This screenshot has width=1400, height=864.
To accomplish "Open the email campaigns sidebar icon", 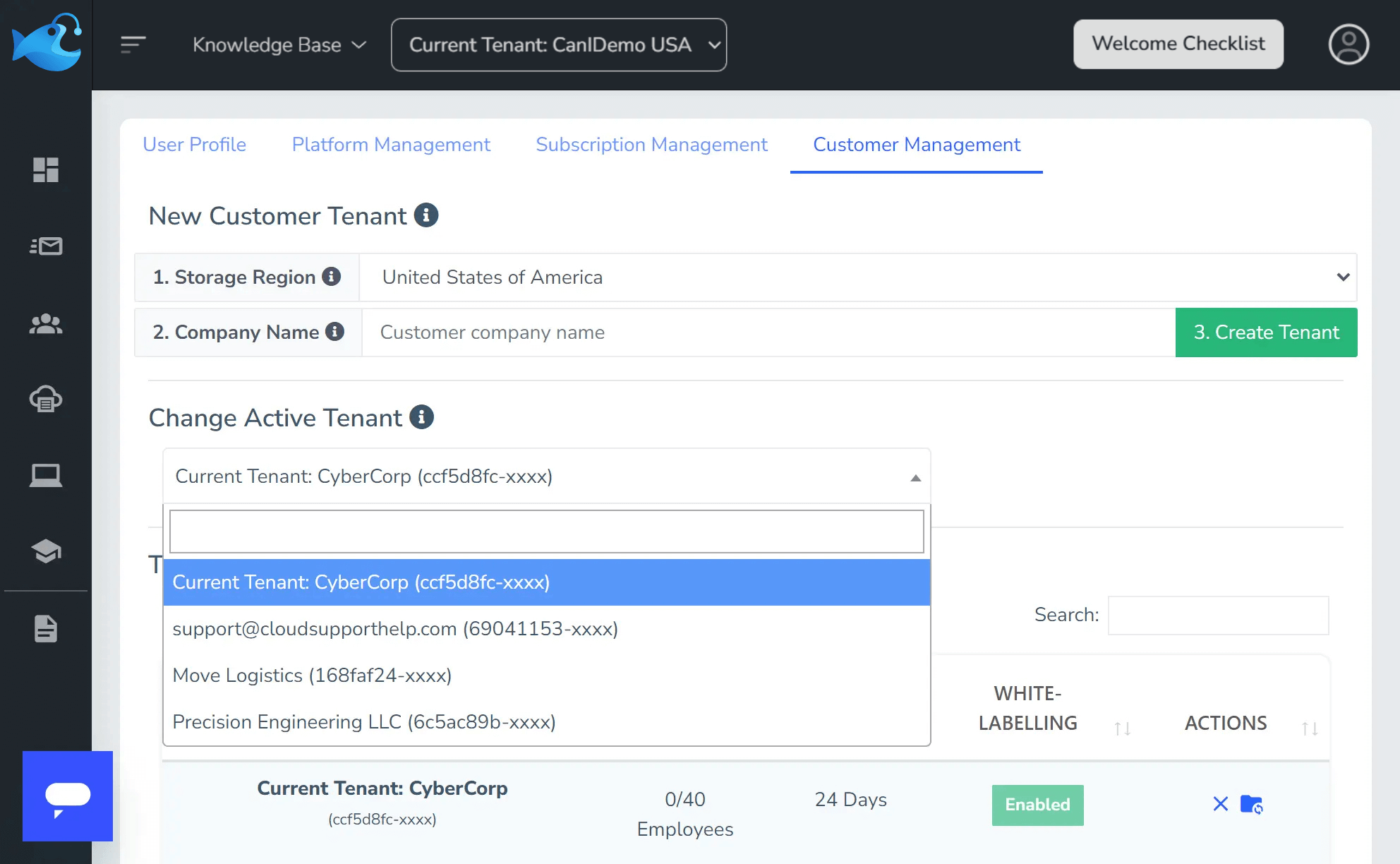I will (45, 246).
